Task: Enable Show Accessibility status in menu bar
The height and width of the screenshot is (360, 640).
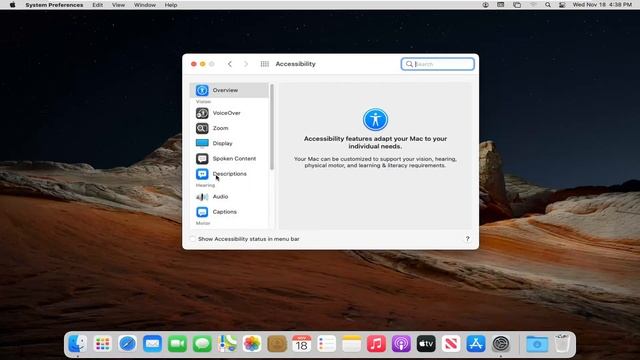Action: pyautogui.click(x=193, y=239)
